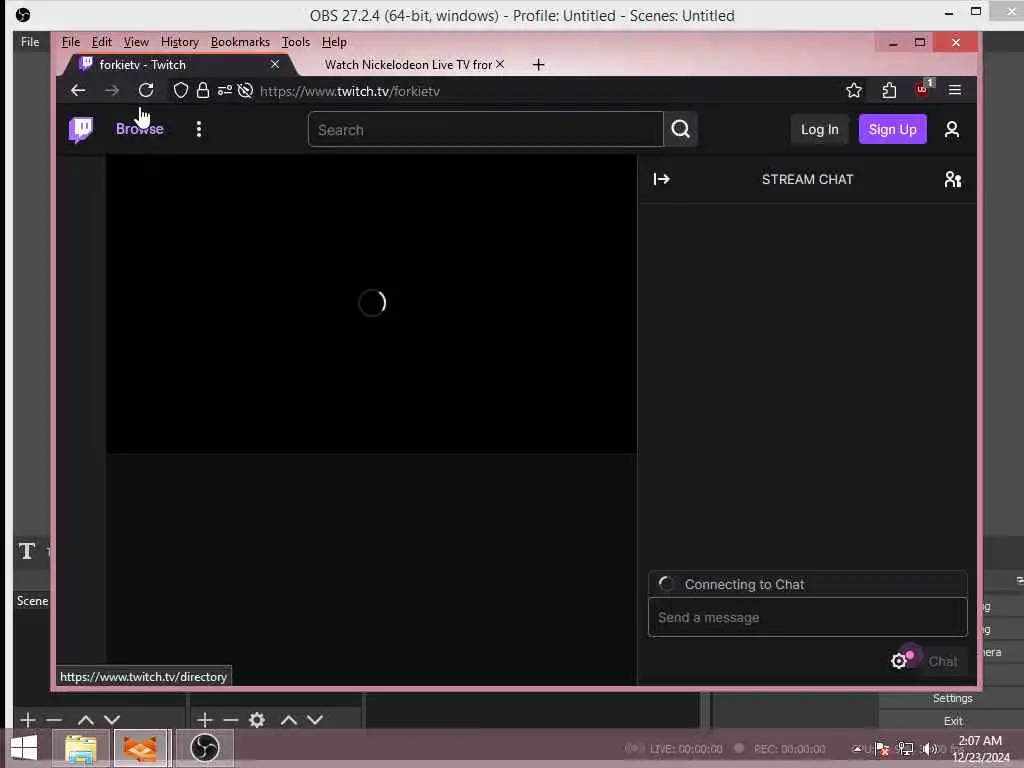Viewport: 1024px width, 768px height.
Task: Open source properties gear in OBS
Action: coord(257,720)
